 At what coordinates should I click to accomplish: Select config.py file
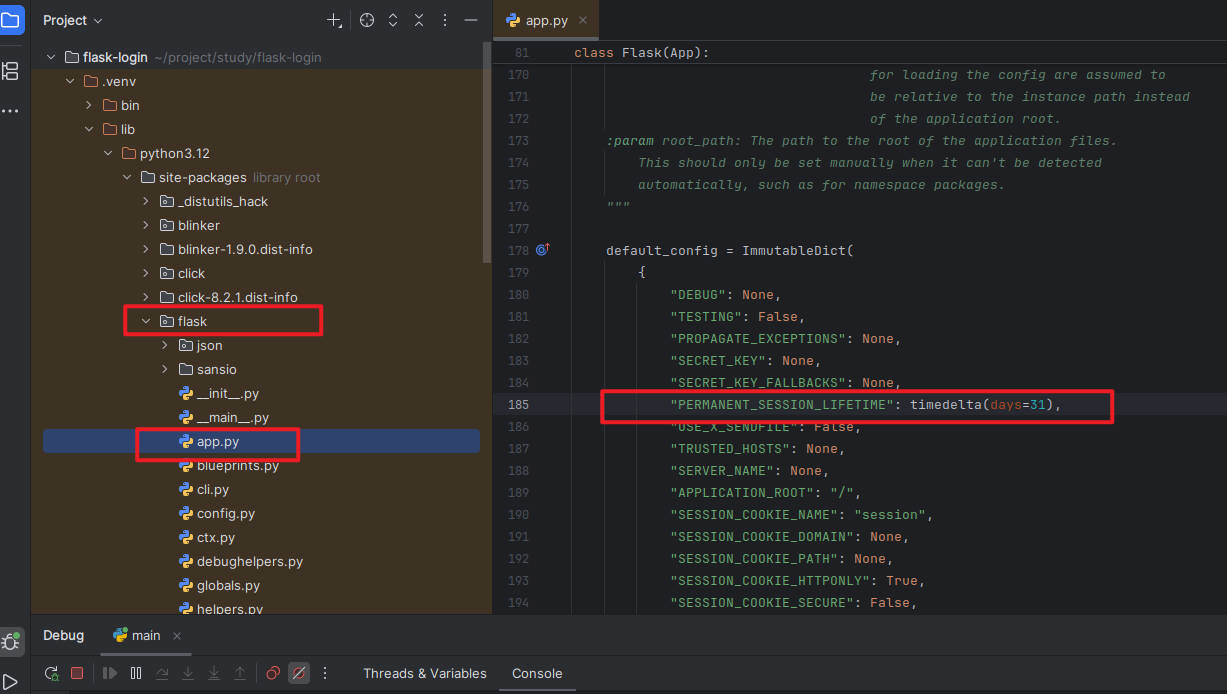[226, 513]
